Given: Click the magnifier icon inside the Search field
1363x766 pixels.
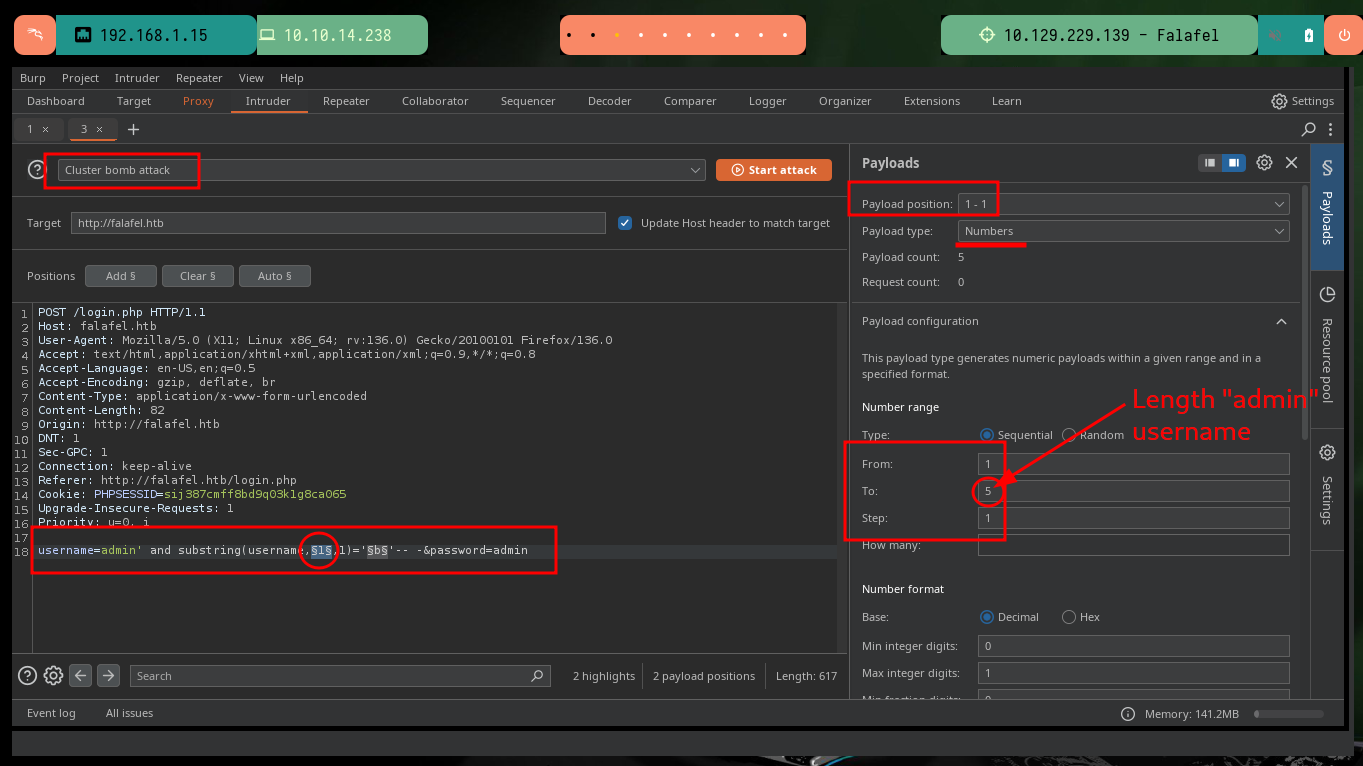Looking at the screenshot, I should pyautogui.click(x=538, y=675).
